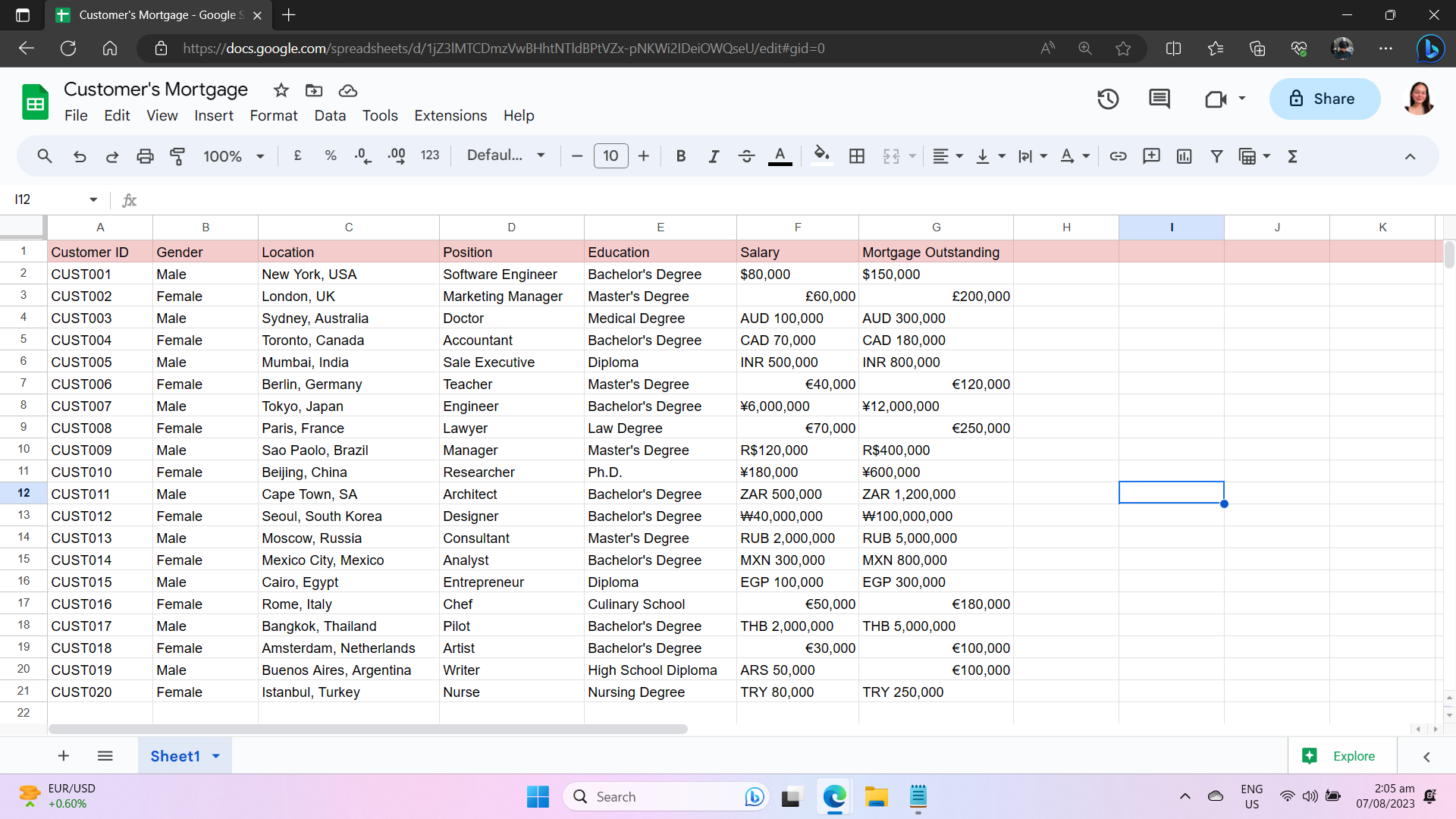Open the View menu

162,115
